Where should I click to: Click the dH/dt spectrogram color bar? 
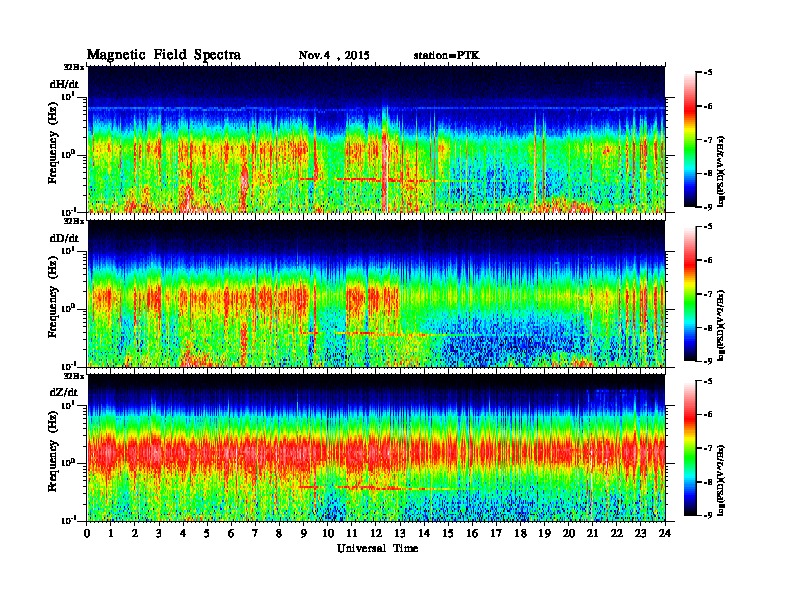coord(690,139)
